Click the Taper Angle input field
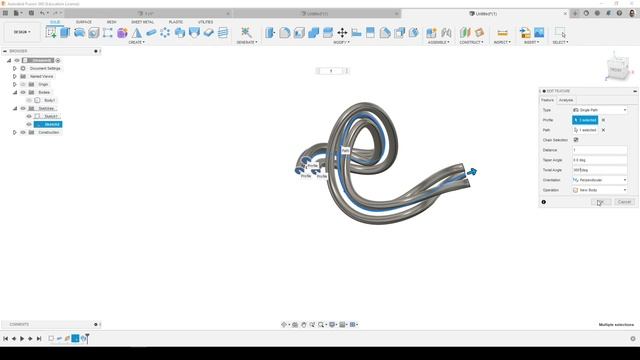This screenshot has width=640, height=360. tap(600, 160)
